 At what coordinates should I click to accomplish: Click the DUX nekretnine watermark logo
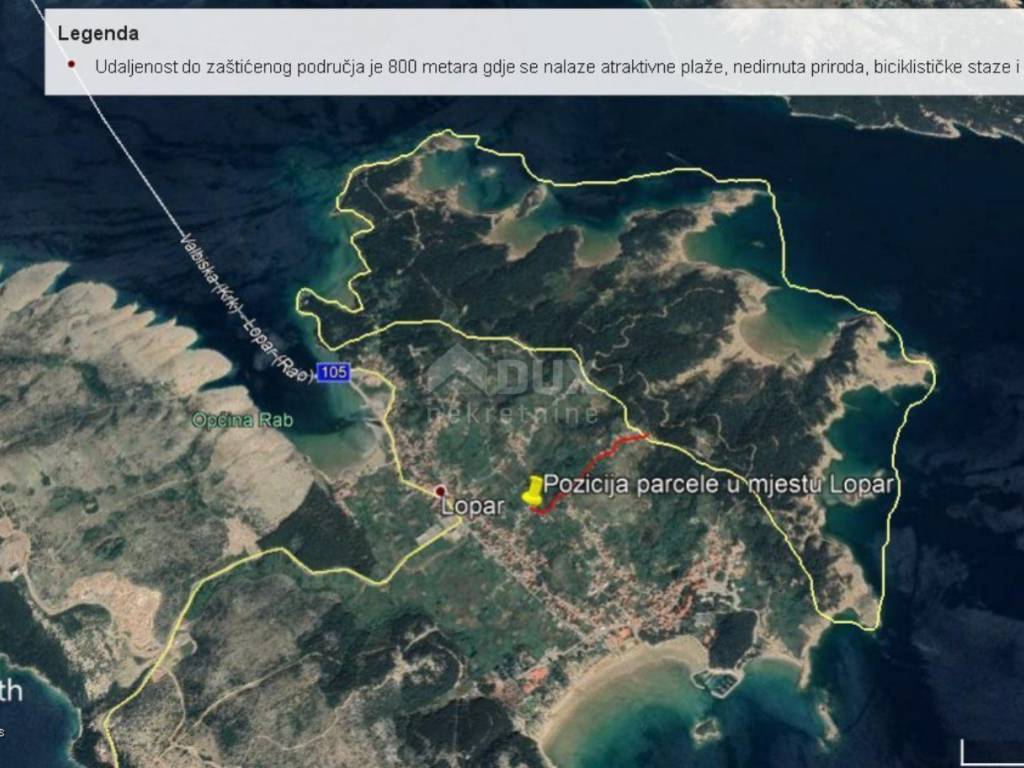510,379
